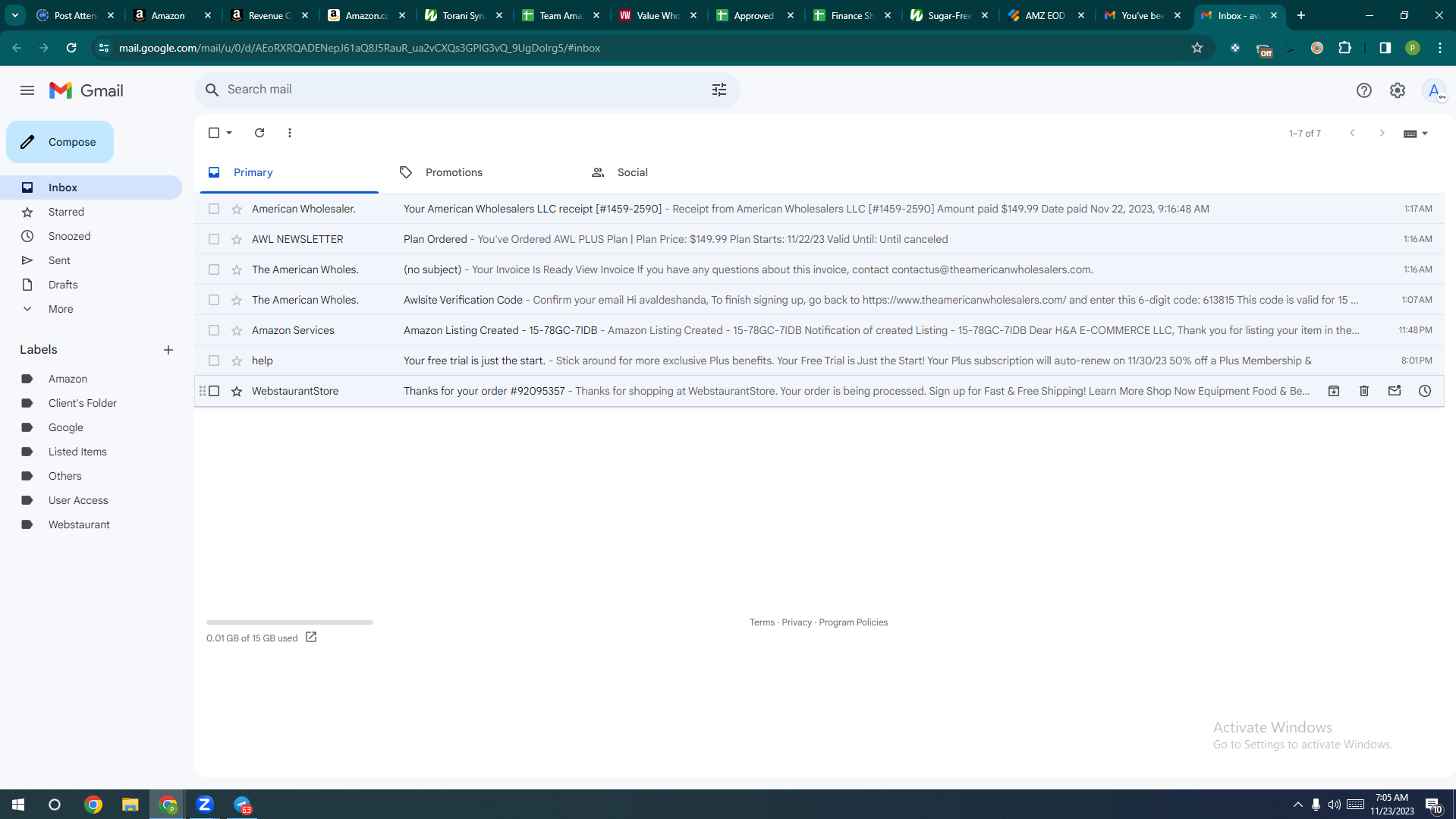
Task: Select the American Wholesalers receipt email checkbox
Action: click(214, 209)
